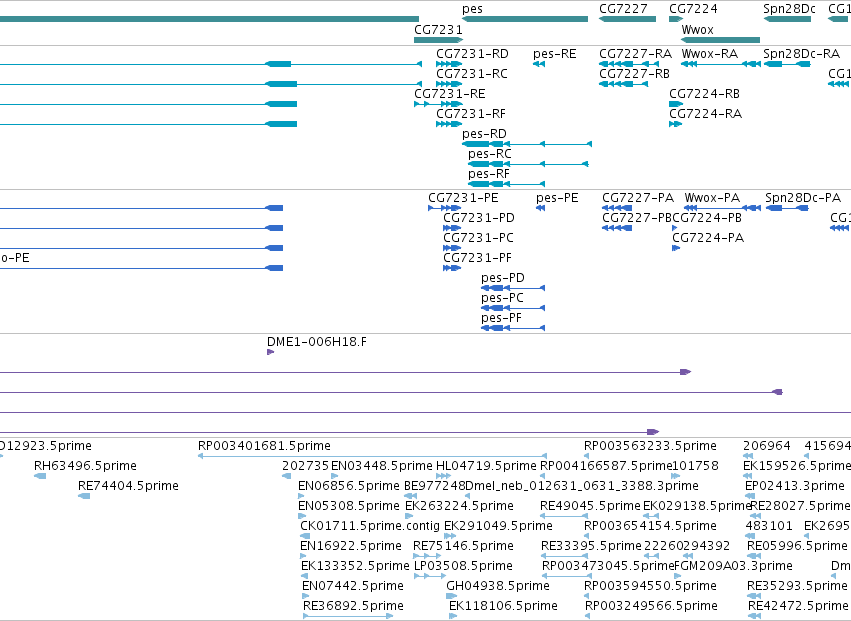
Task: Pick the CG7231-PE protein label
Action: click(x=463, y=198)
